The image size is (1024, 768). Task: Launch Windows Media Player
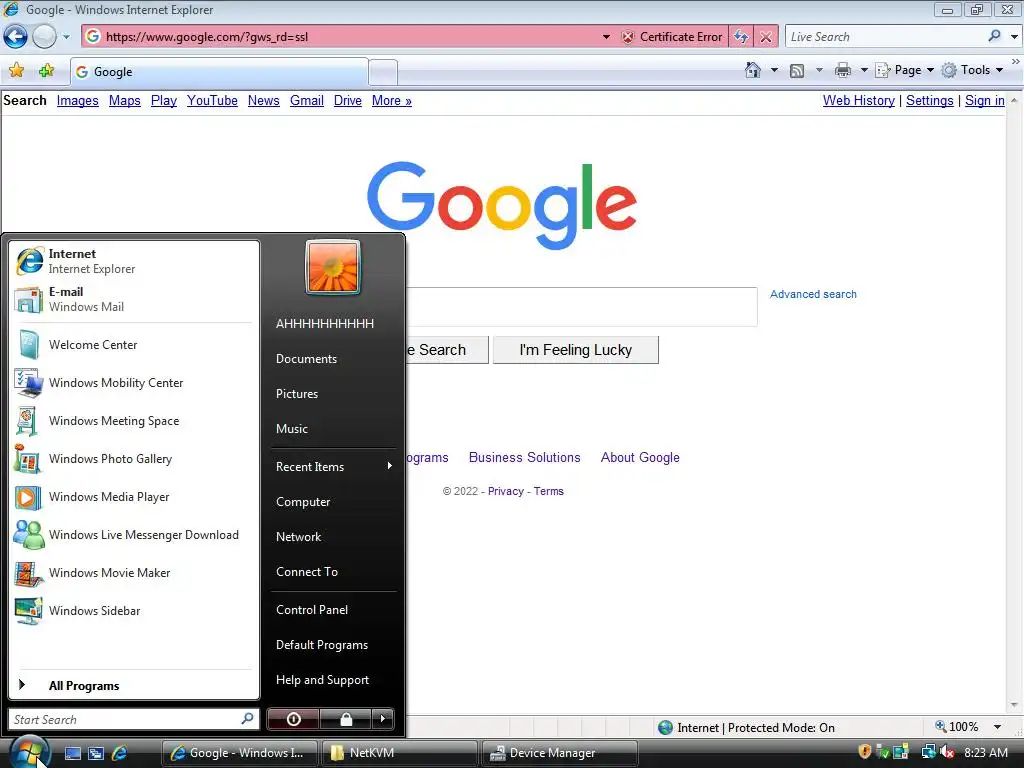point(135,497)
